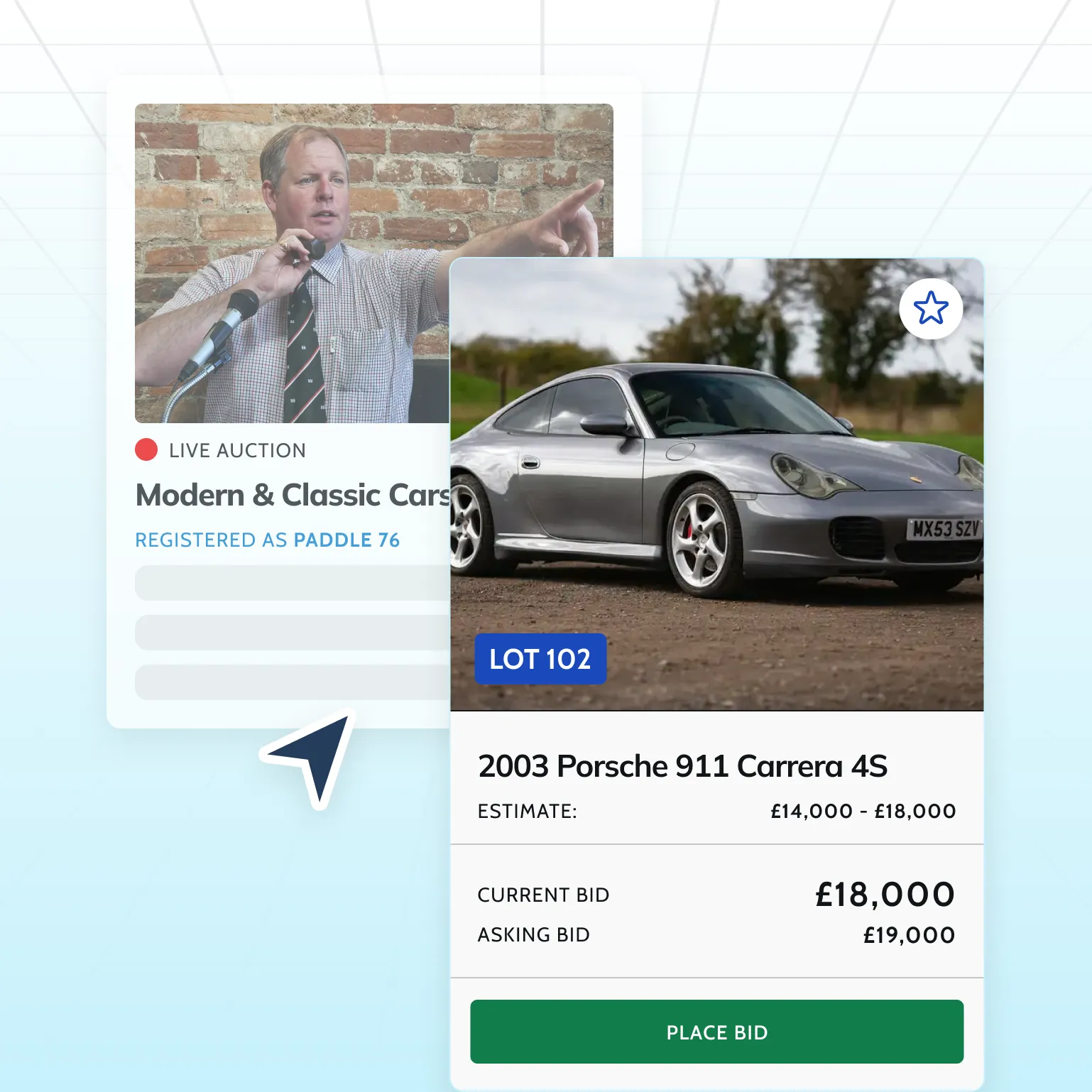Click the auctioneer live video thumbnail

point(293,263)
